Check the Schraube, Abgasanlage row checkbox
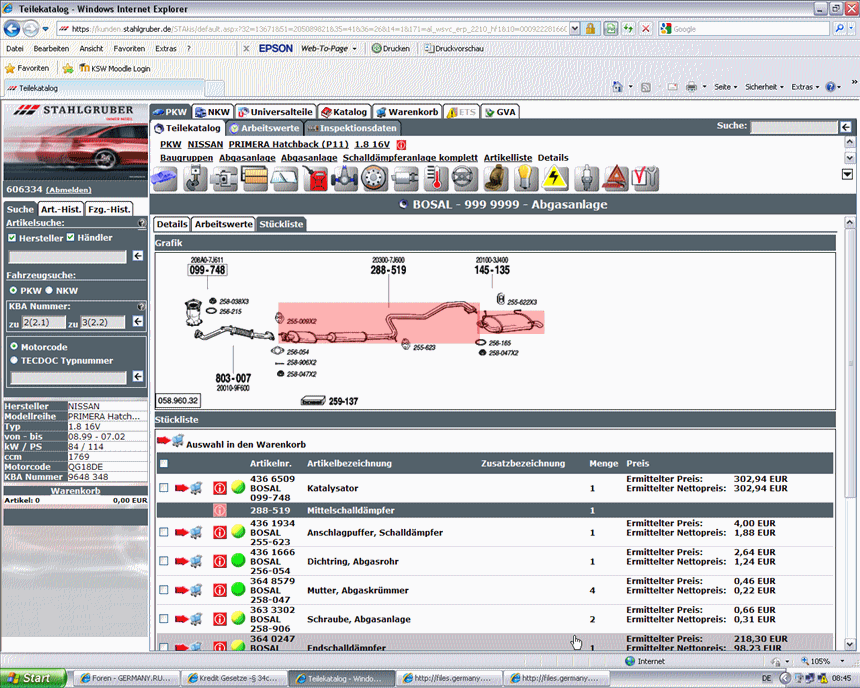Viewport: 860px width, 688px height. click(x=163, y=619)
